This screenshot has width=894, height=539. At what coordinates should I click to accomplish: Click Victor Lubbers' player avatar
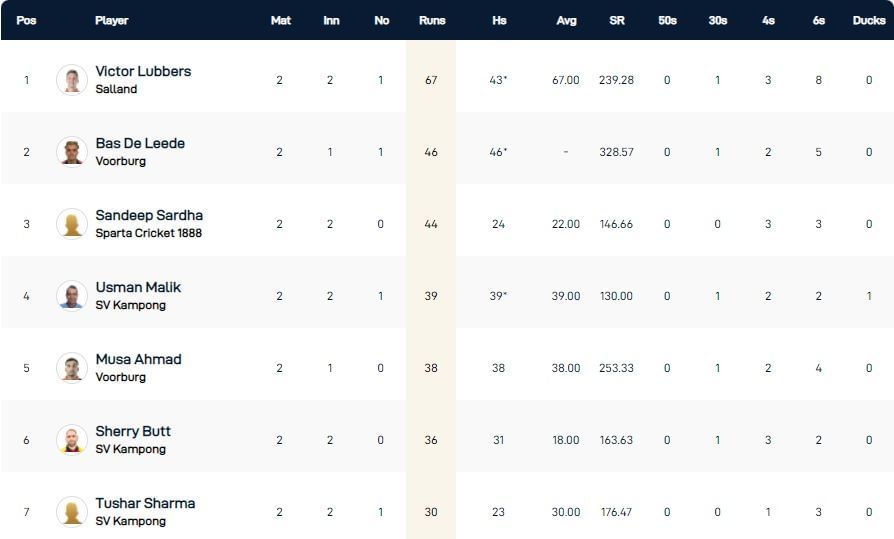72,80
